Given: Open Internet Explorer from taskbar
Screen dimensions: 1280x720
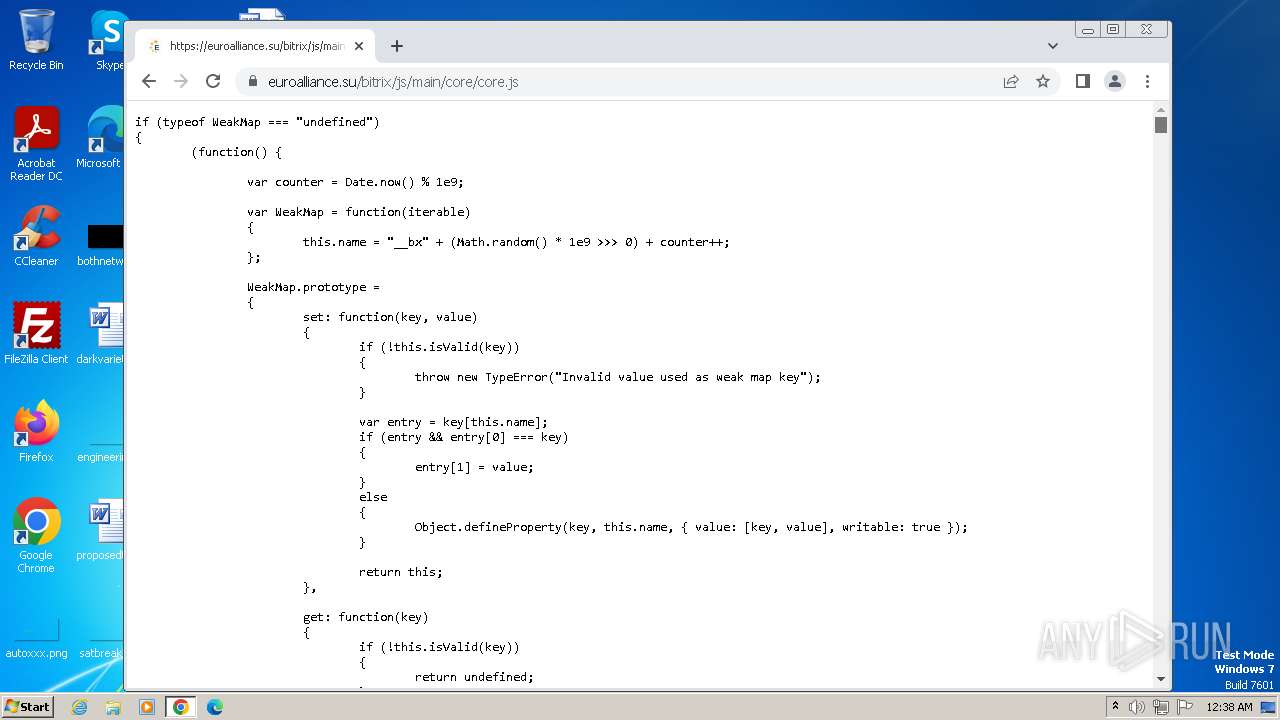Looking at the screenshot, I should click(x=80, y=707).
